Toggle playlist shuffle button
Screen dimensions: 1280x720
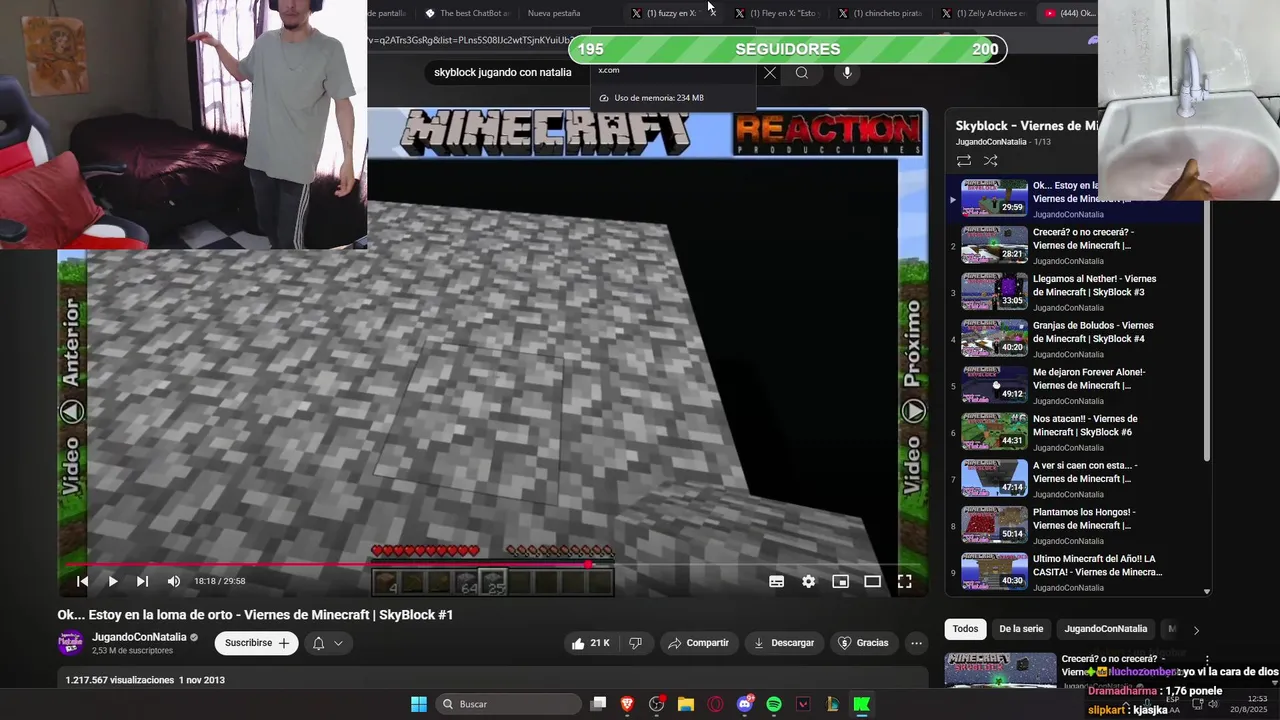click(x=990, y=161)
